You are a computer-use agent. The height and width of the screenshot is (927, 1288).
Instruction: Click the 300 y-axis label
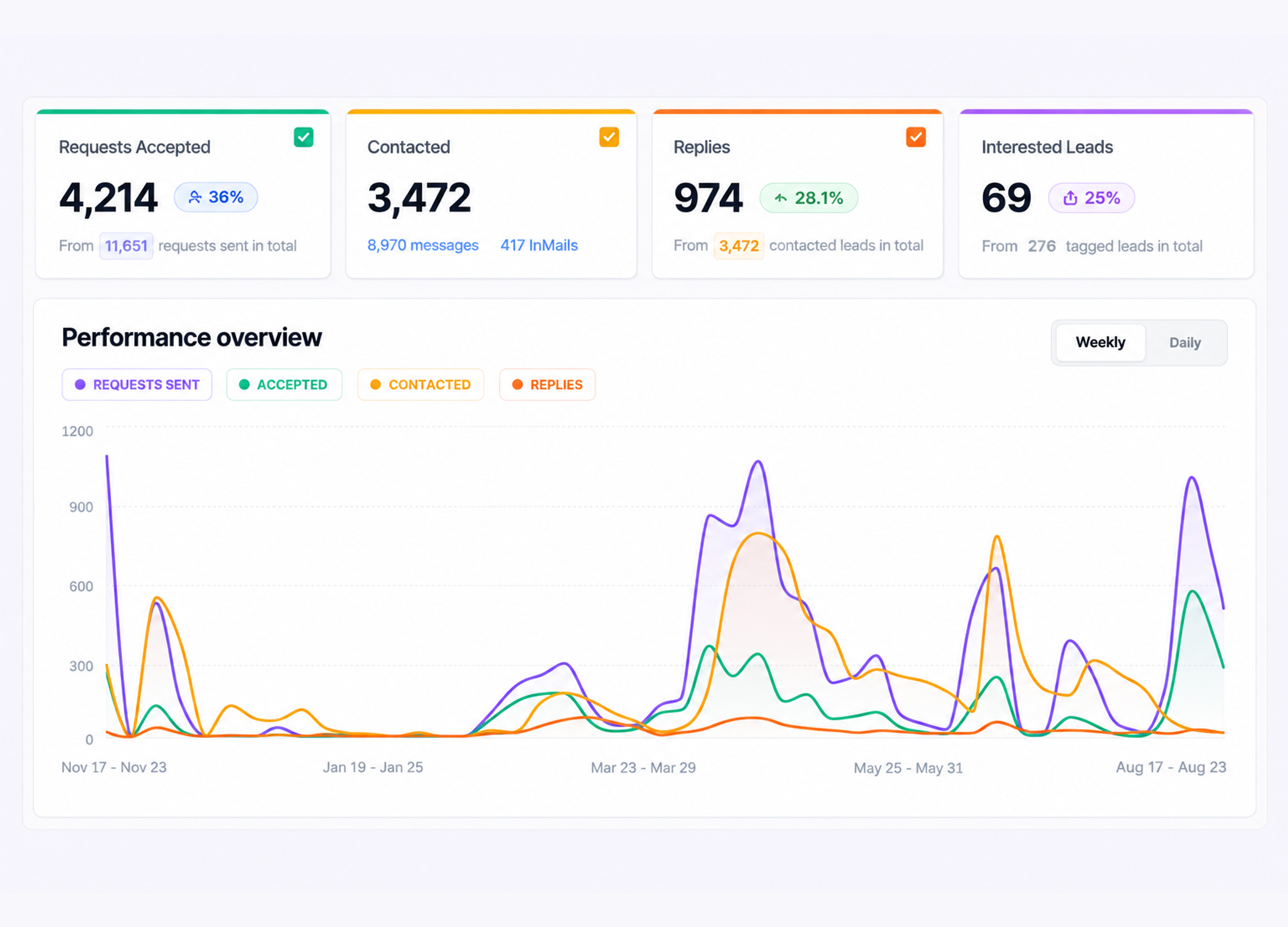click(81, 666)
